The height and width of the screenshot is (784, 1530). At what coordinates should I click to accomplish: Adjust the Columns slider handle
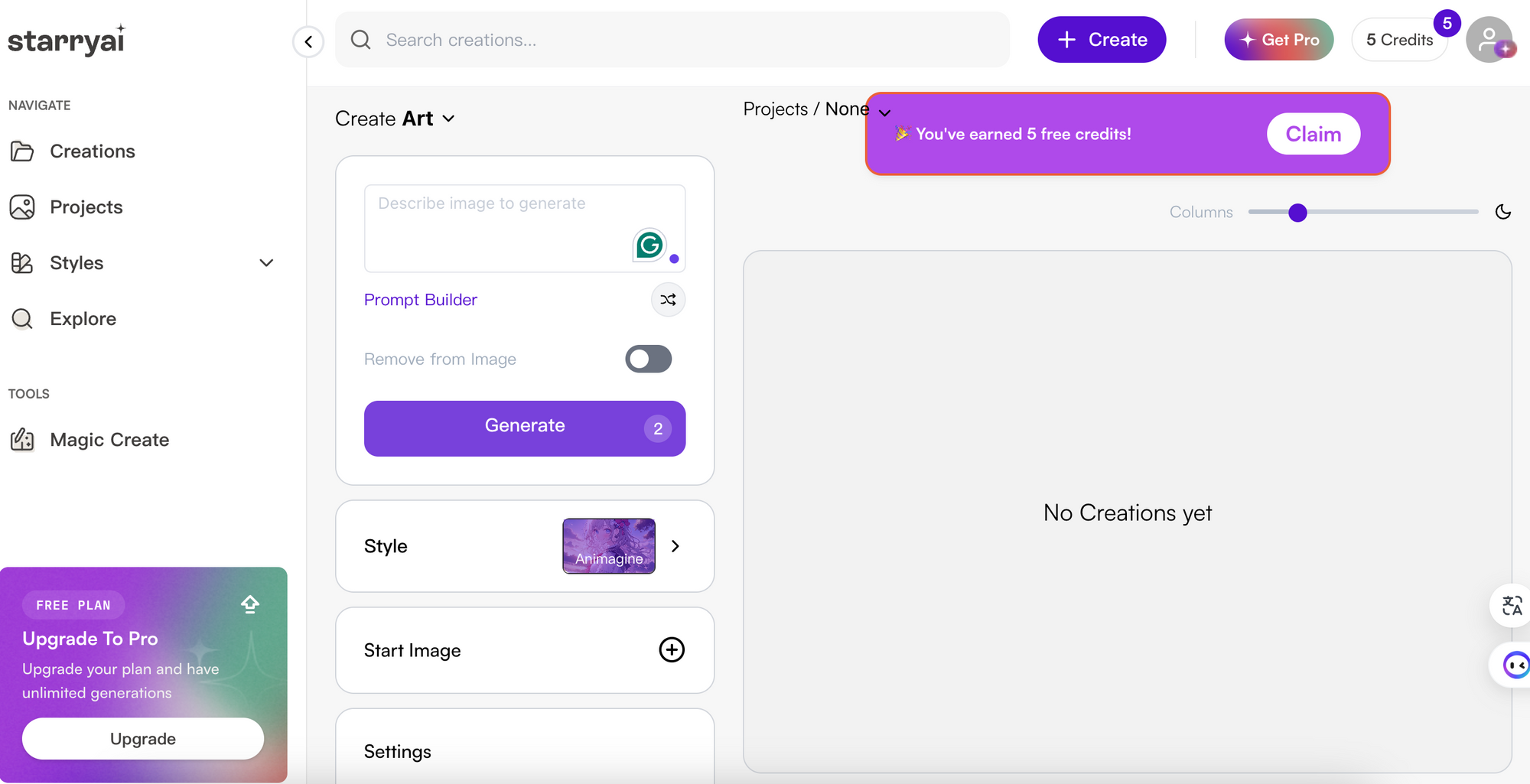click(x=1297, y=213)
